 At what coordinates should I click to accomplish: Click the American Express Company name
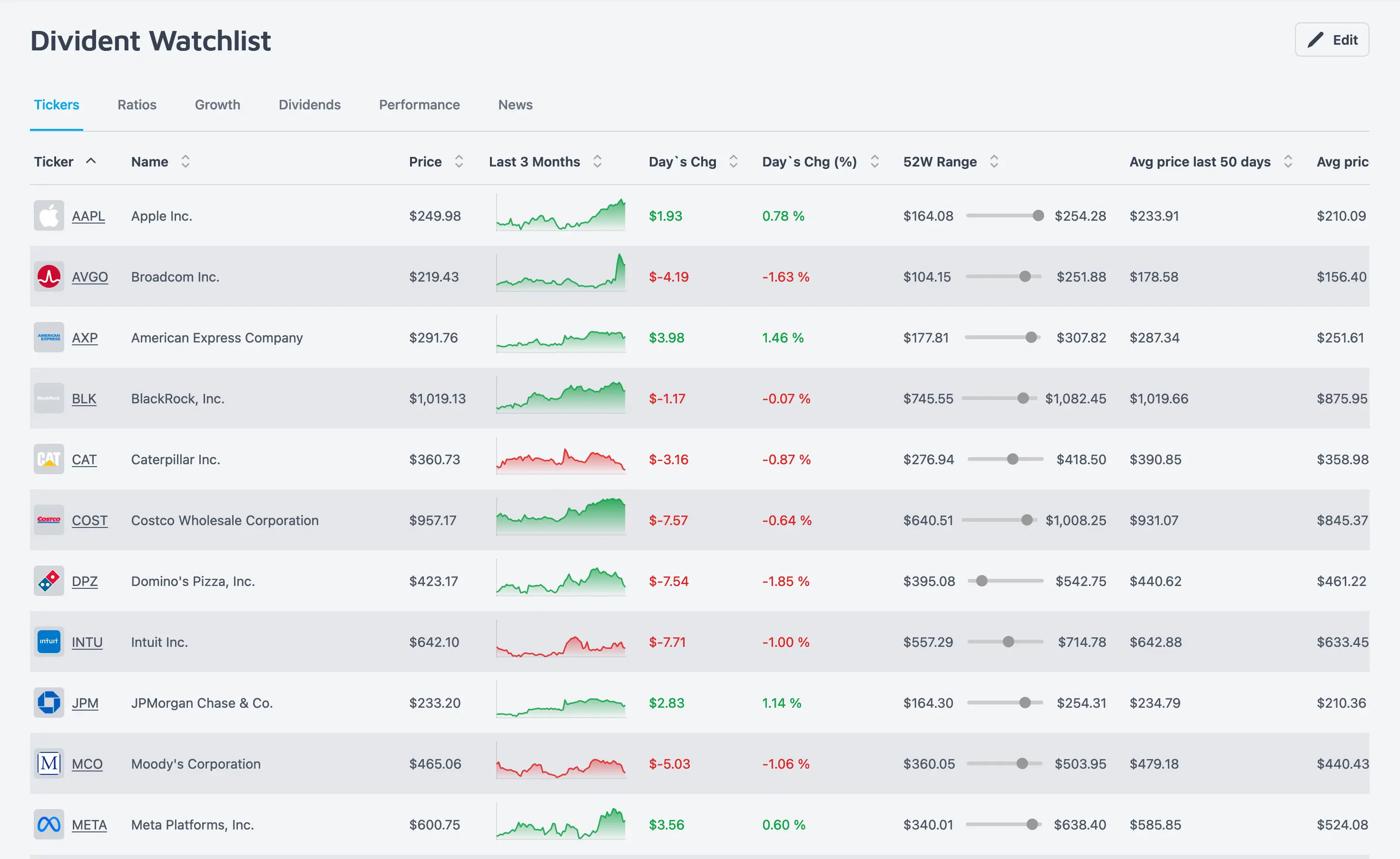click(217, 338)
